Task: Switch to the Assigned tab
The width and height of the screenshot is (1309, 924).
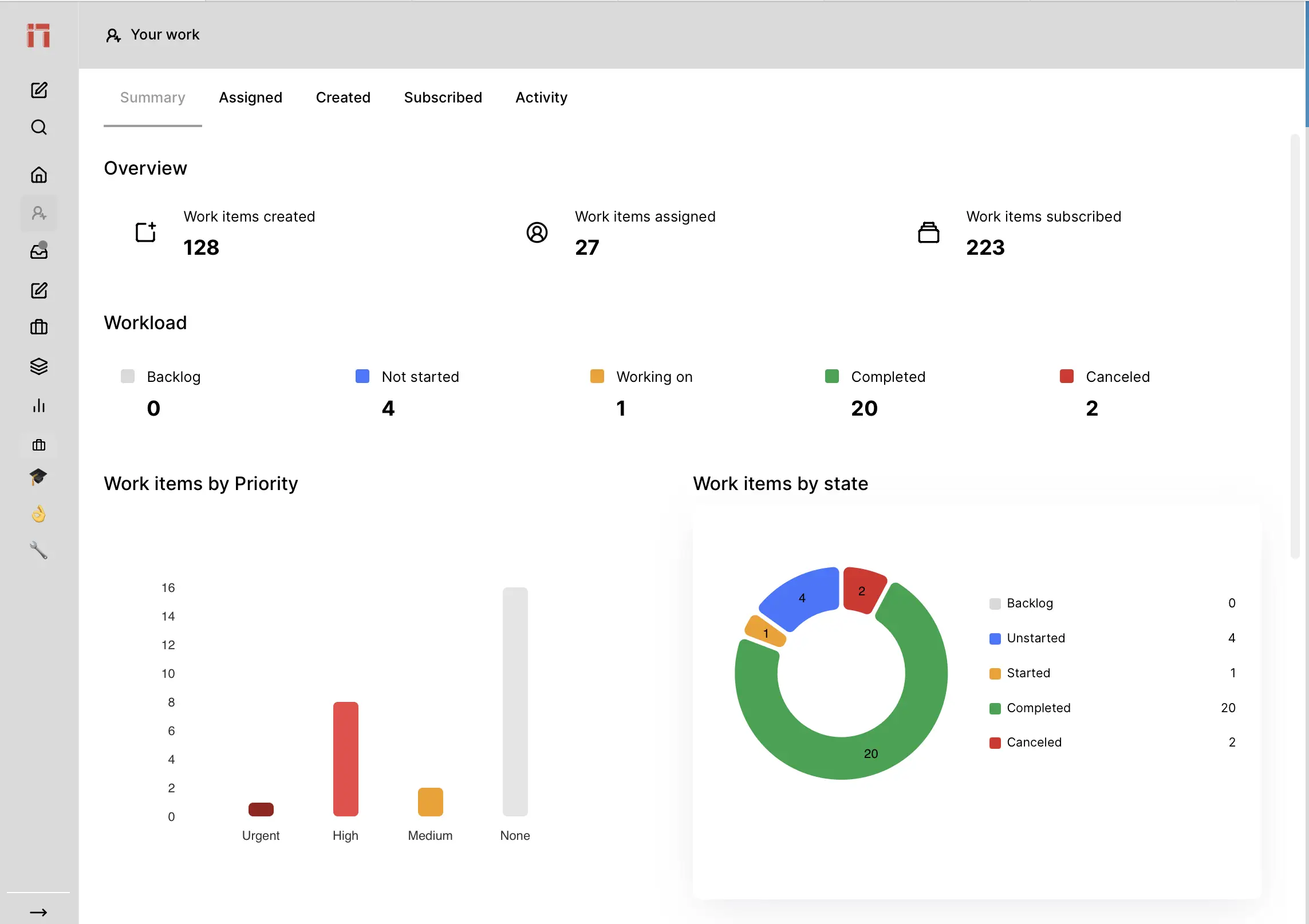Action: [x=250, y=97]
